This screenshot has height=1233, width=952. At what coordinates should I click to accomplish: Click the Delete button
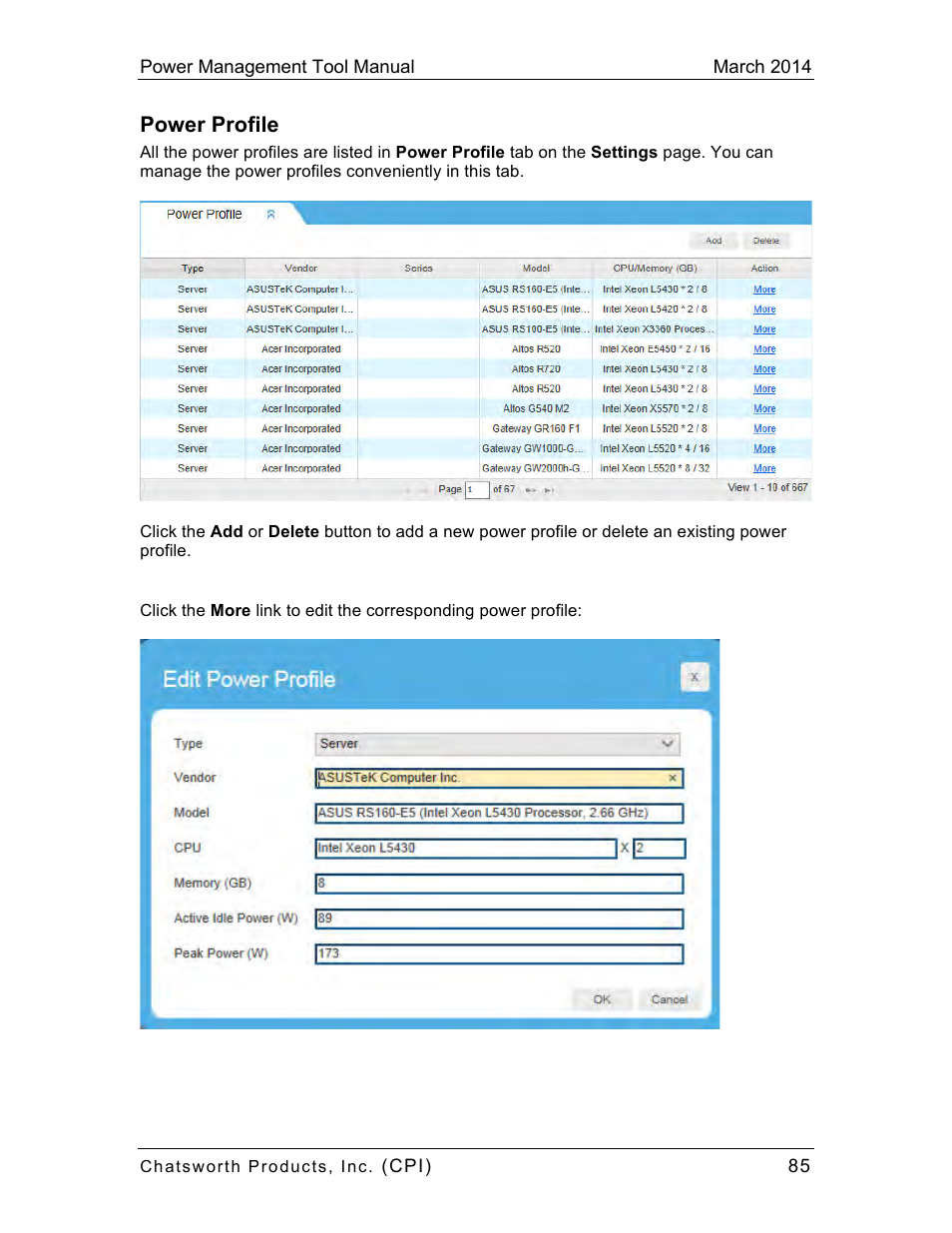[766, 241]
